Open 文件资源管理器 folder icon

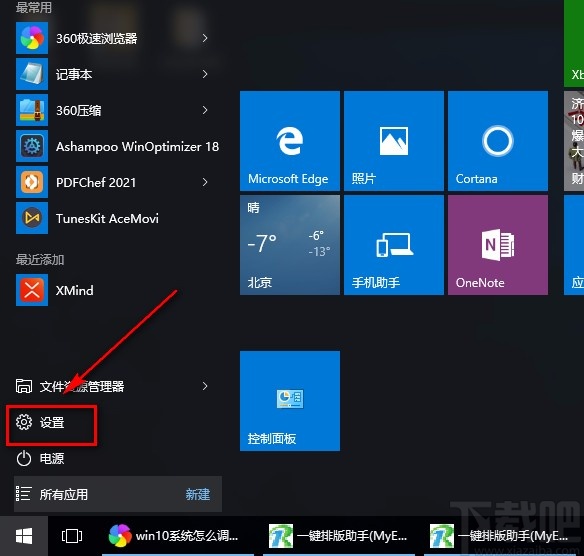[x=24, y=386]
